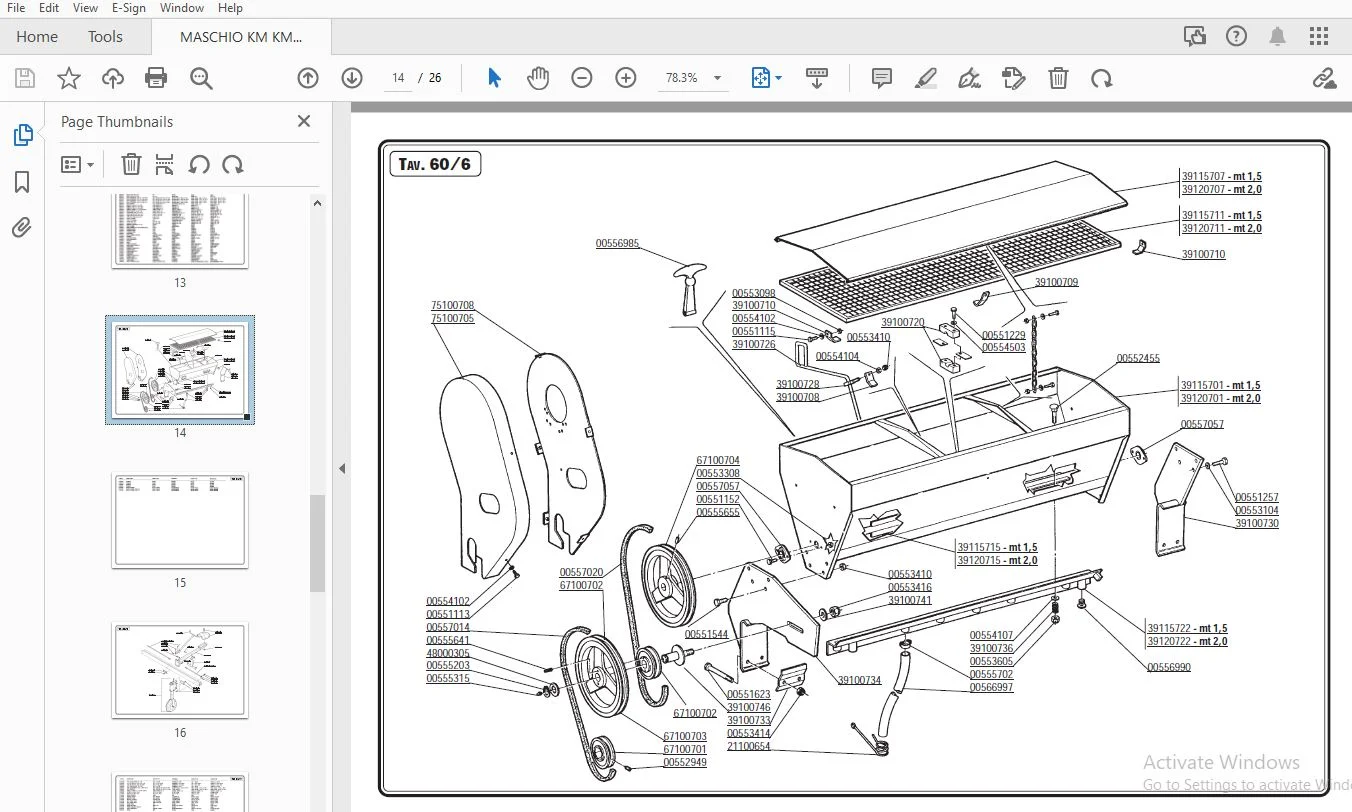Click the current page number field
Viewport: 1352px width, 812px height.
(399, 78)
